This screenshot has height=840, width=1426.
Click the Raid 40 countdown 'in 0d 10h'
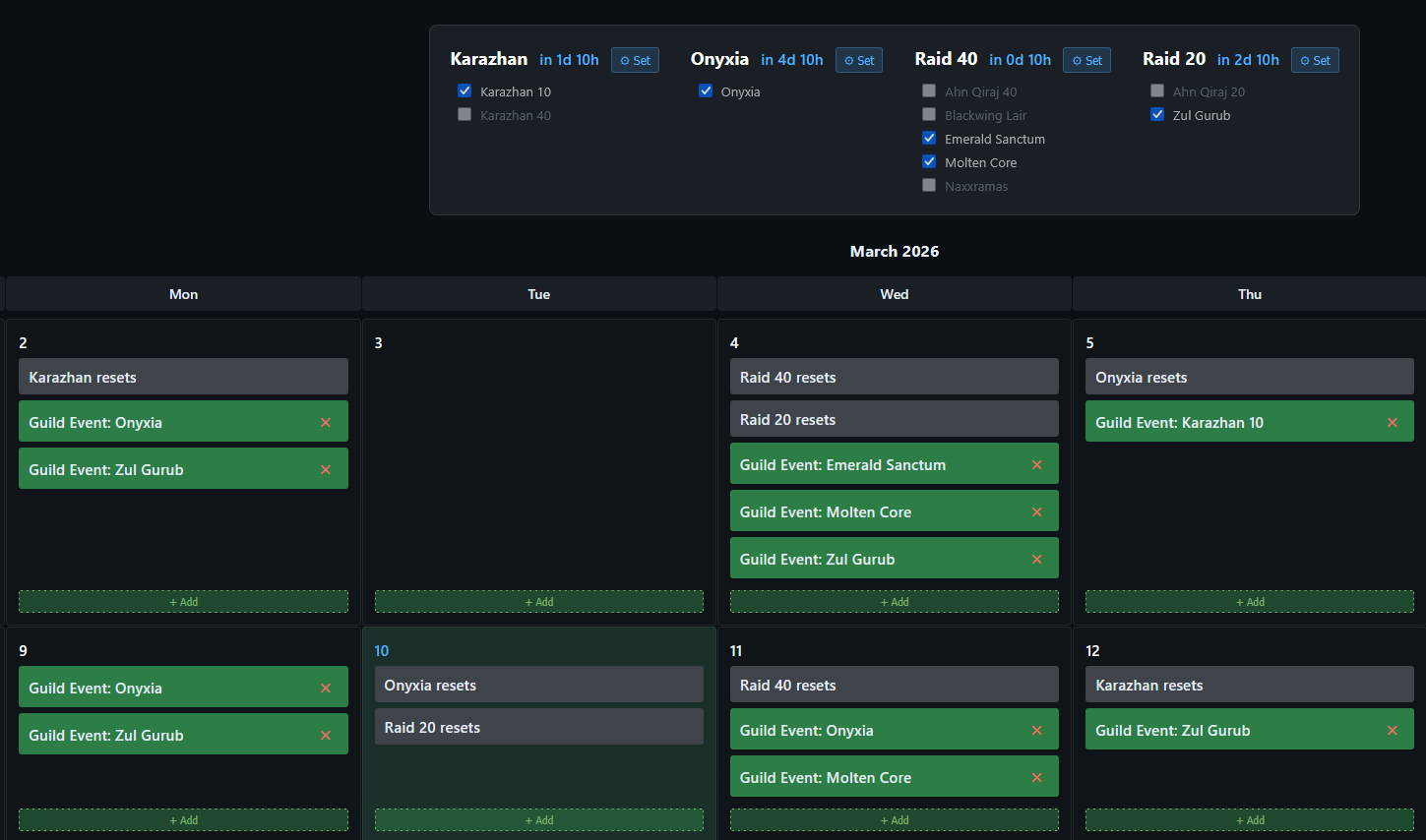click(1020, 60)
